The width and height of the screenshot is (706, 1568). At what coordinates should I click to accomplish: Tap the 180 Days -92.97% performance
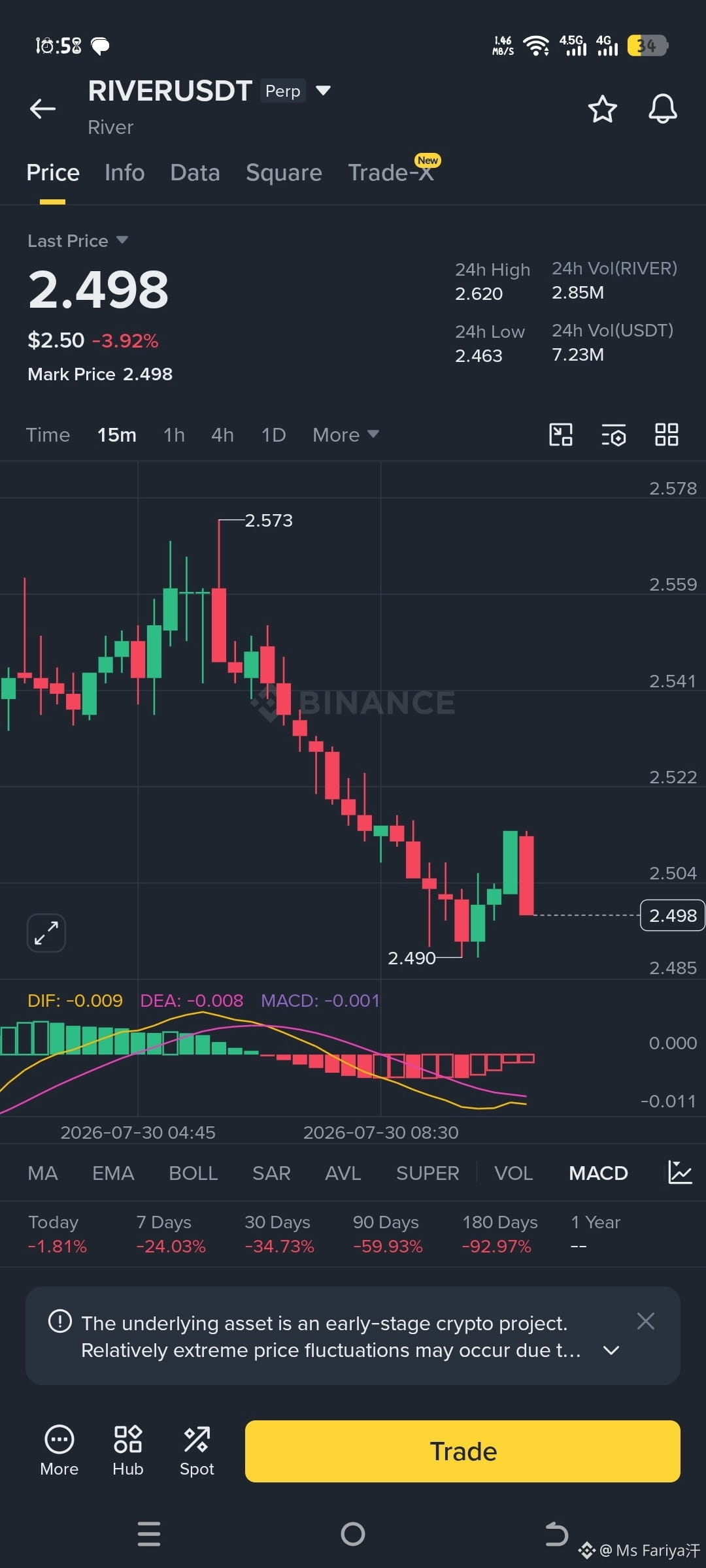pyautogui.click(x=499, y=1234)
